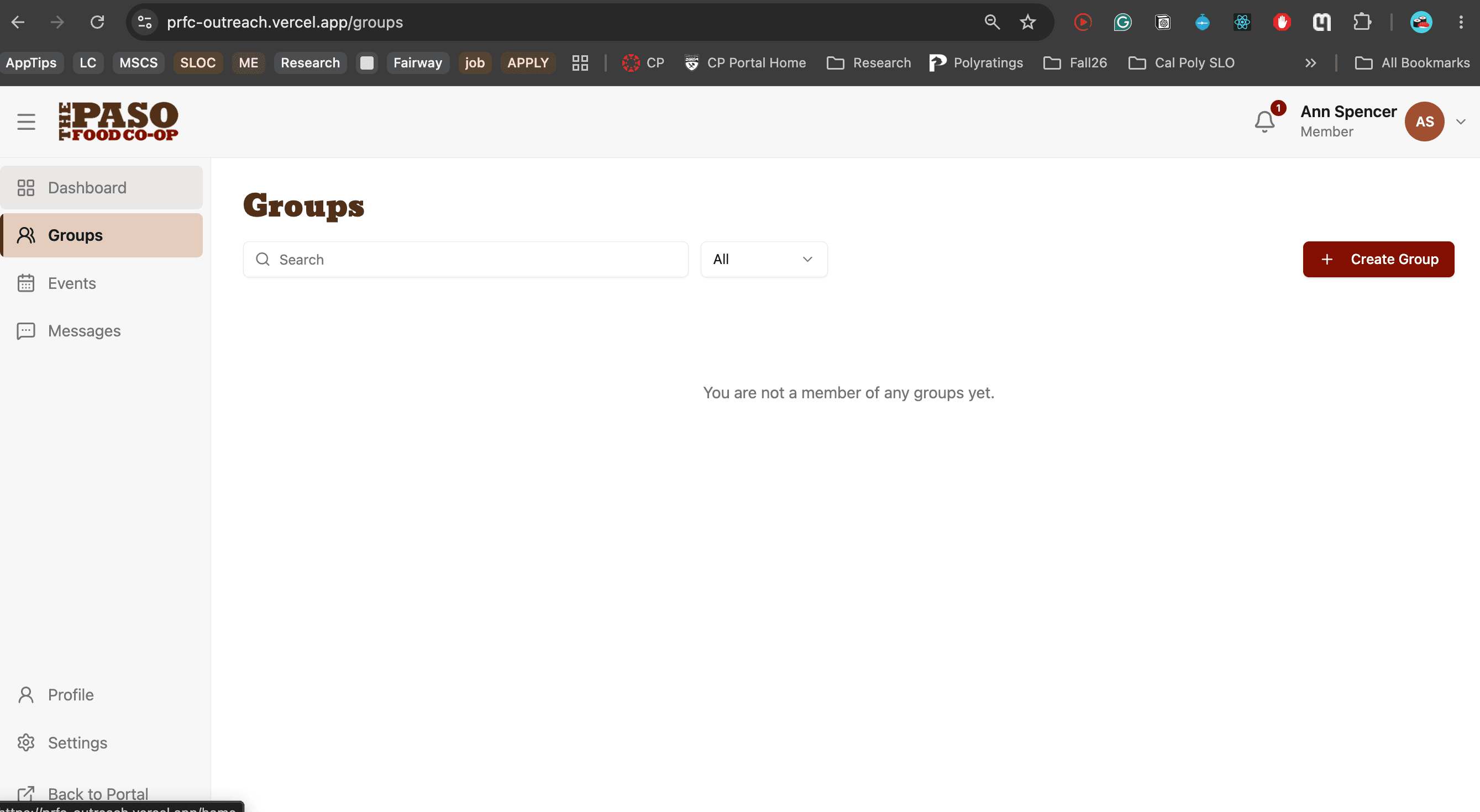
Task: Go to Dashboard in sidebar
Action: click(x=102, y=188)
